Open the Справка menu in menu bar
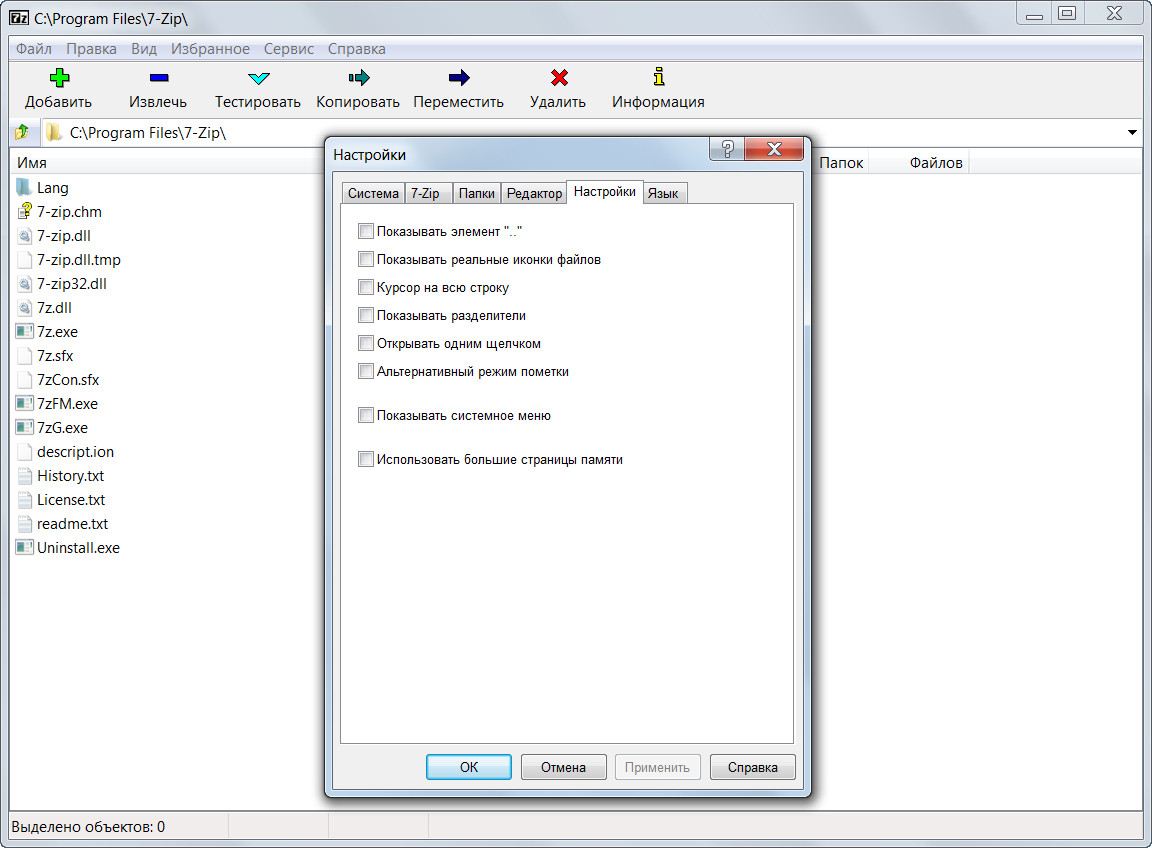Viewport: 1152px width, 848px height. (356, 48)
